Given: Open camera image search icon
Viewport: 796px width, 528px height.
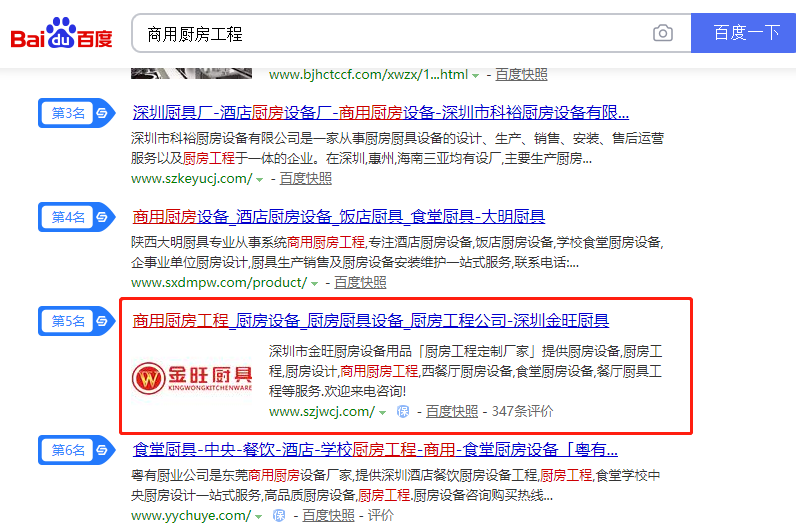Looking at the screenshot, I should [x=662, y=33].
